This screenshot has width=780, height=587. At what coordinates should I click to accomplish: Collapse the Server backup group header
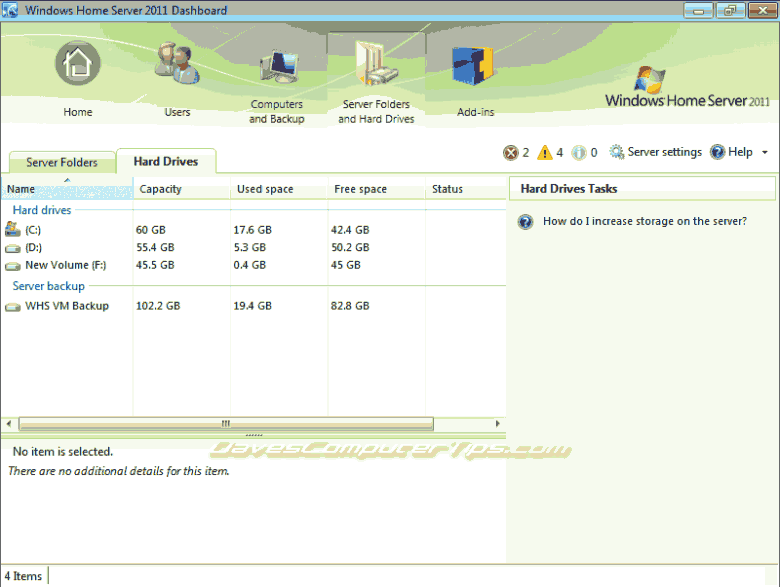tap(49, 286)
